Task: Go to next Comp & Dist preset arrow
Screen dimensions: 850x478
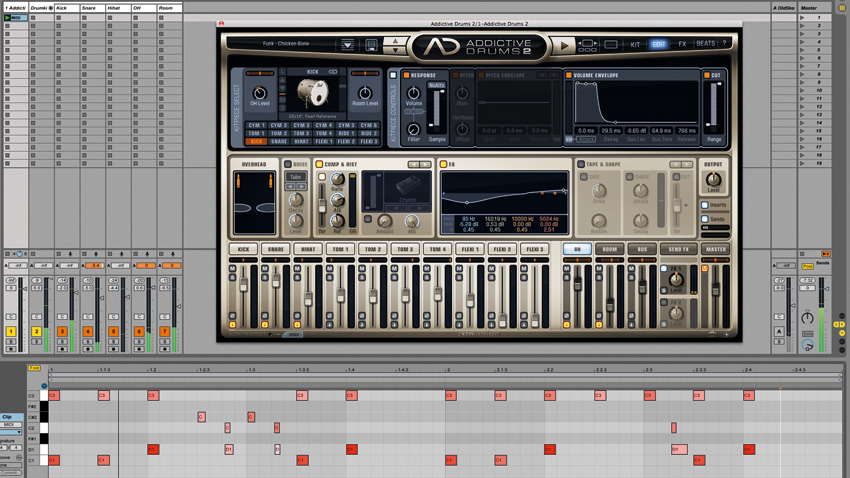Action: (x=426, y=164)
